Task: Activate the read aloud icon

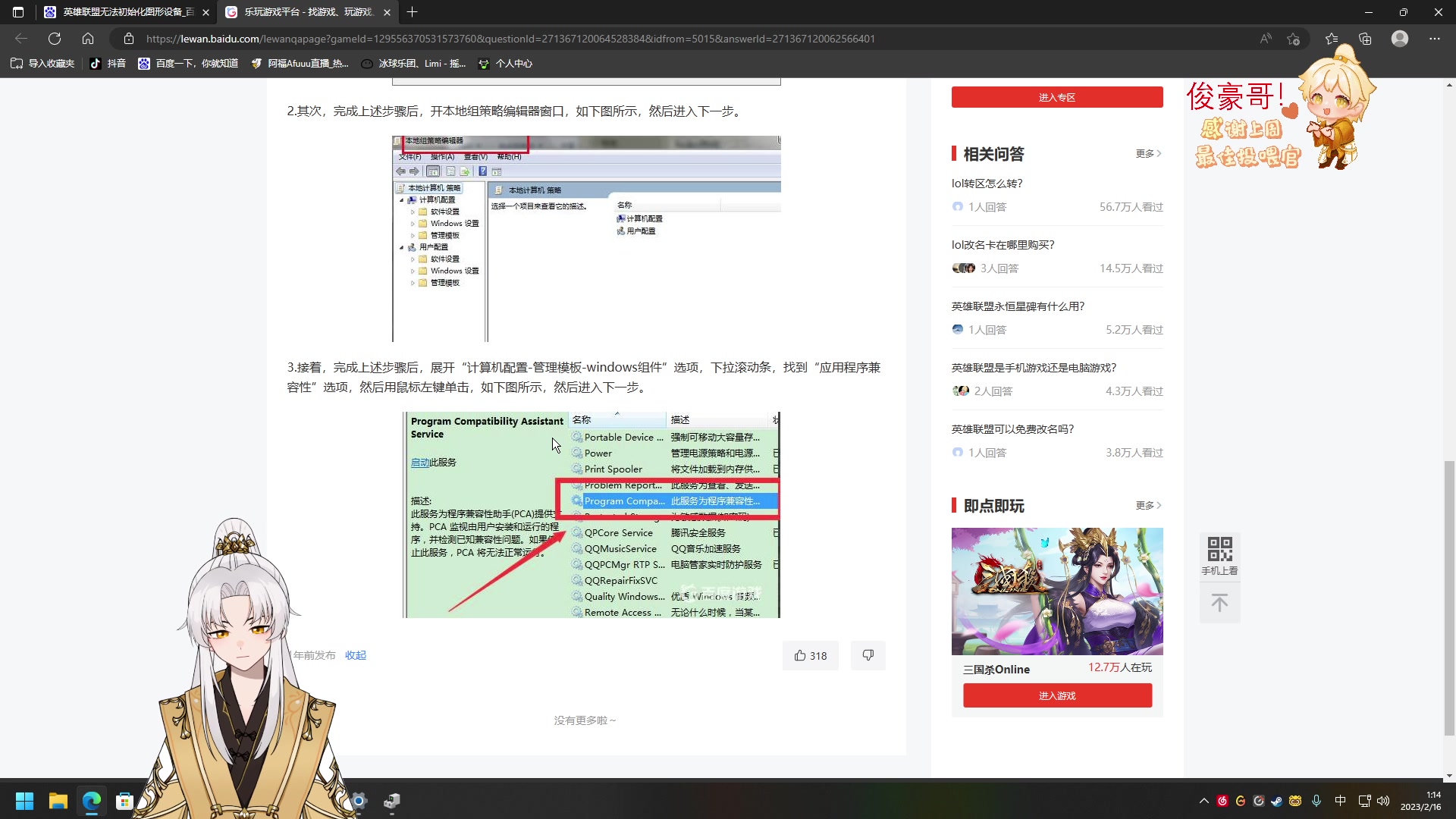Action: pos(1266,39)
